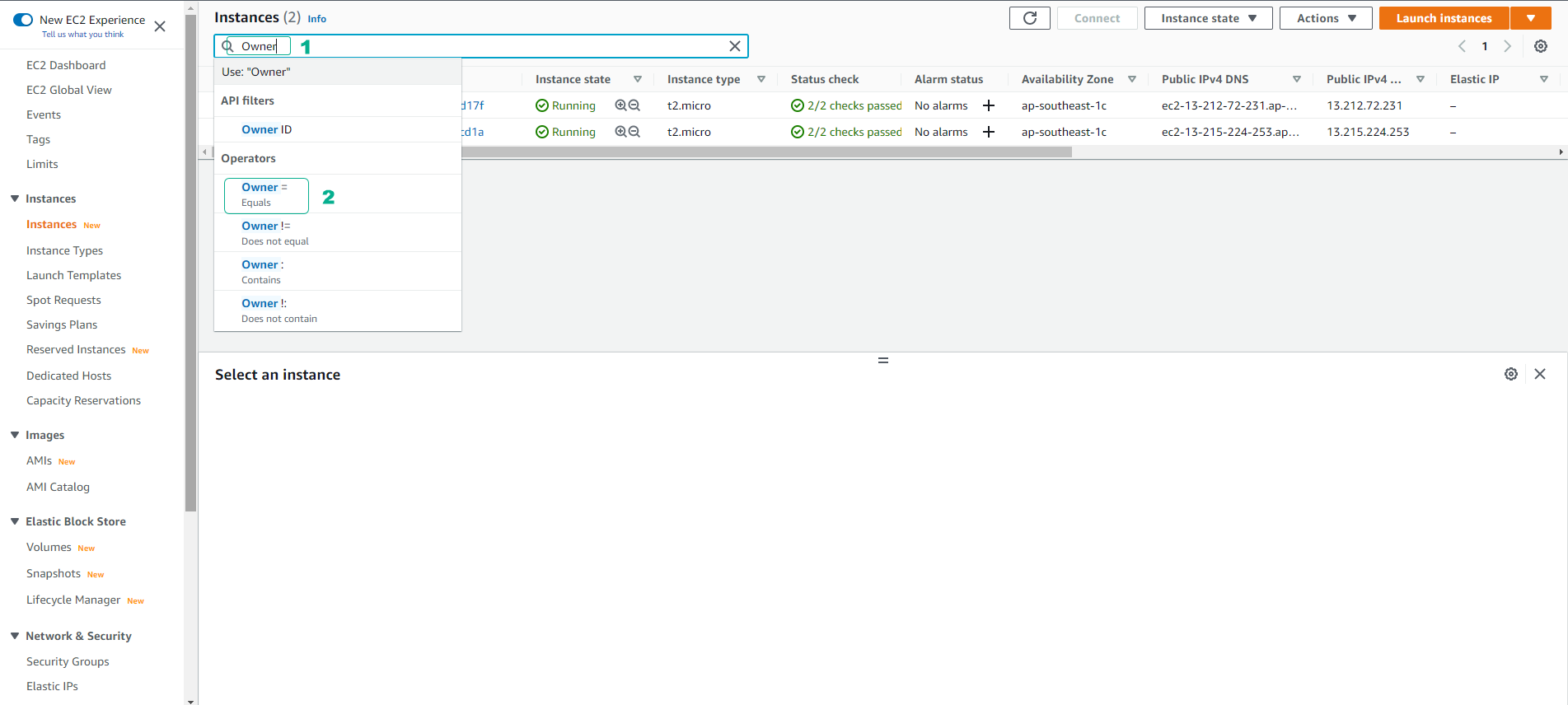Open the Launch instances split arrow menu

[x=1531, y=18]
